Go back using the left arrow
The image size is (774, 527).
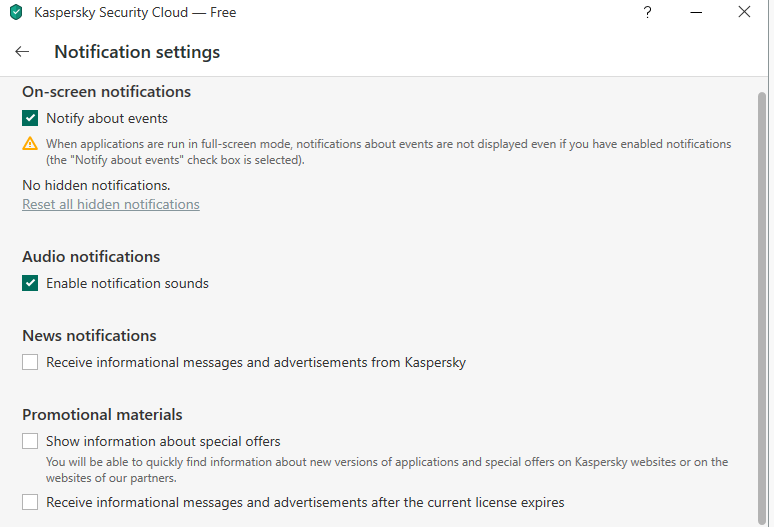pyautogui.click(x=22, y=52)
